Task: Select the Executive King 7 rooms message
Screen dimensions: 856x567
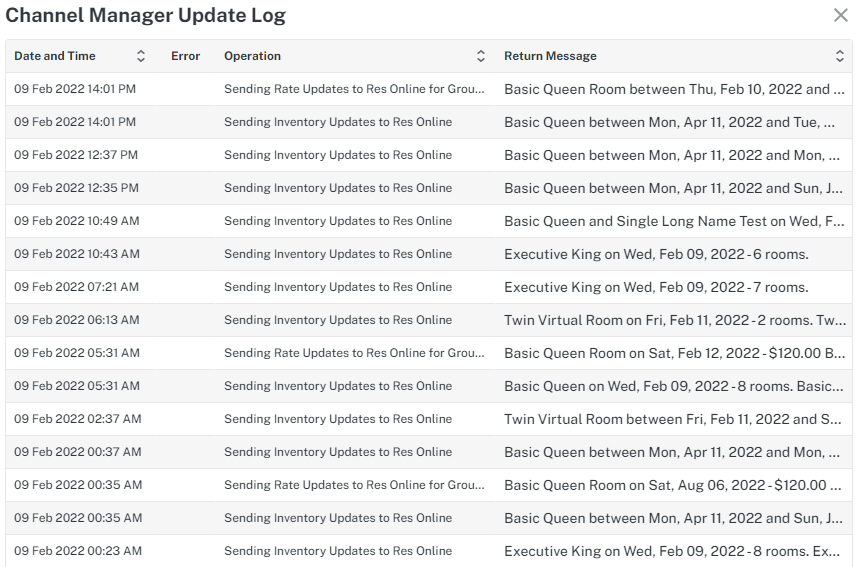Action: click(x=656, y=287)
